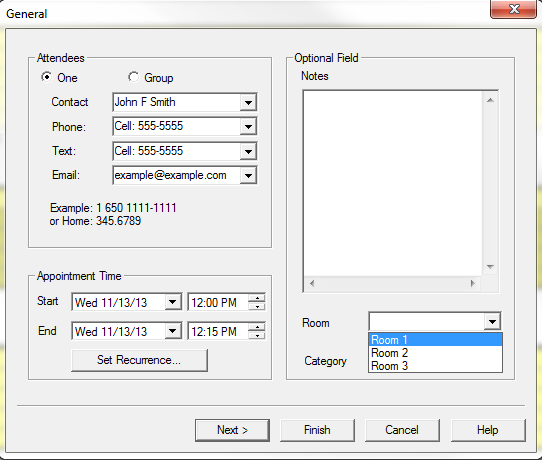Choose Room 1 from the list
Viewport: 542px width, 460px height.
[x=436, y=340]
